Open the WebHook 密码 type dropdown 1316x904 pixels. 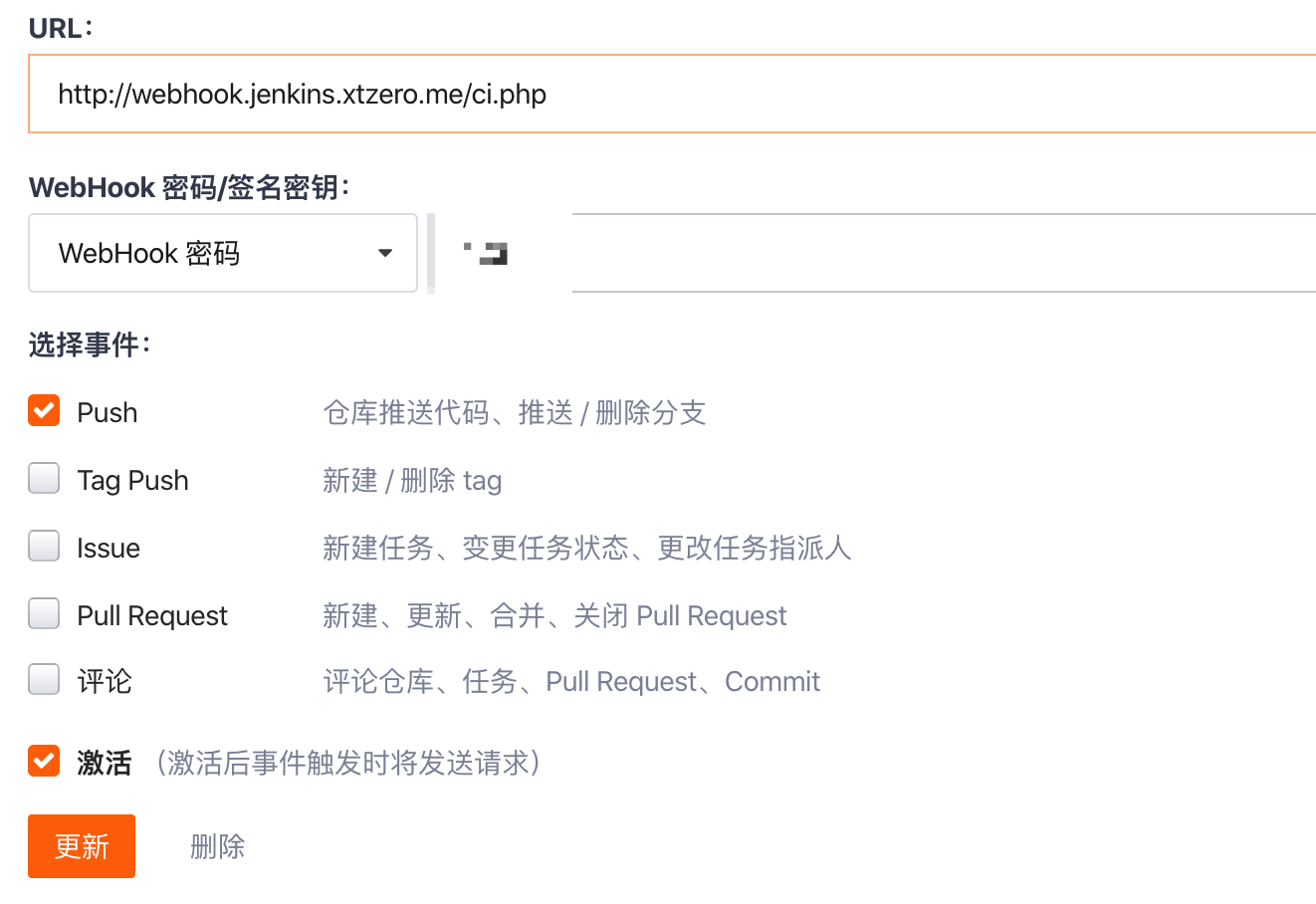(x=222, y=254)
